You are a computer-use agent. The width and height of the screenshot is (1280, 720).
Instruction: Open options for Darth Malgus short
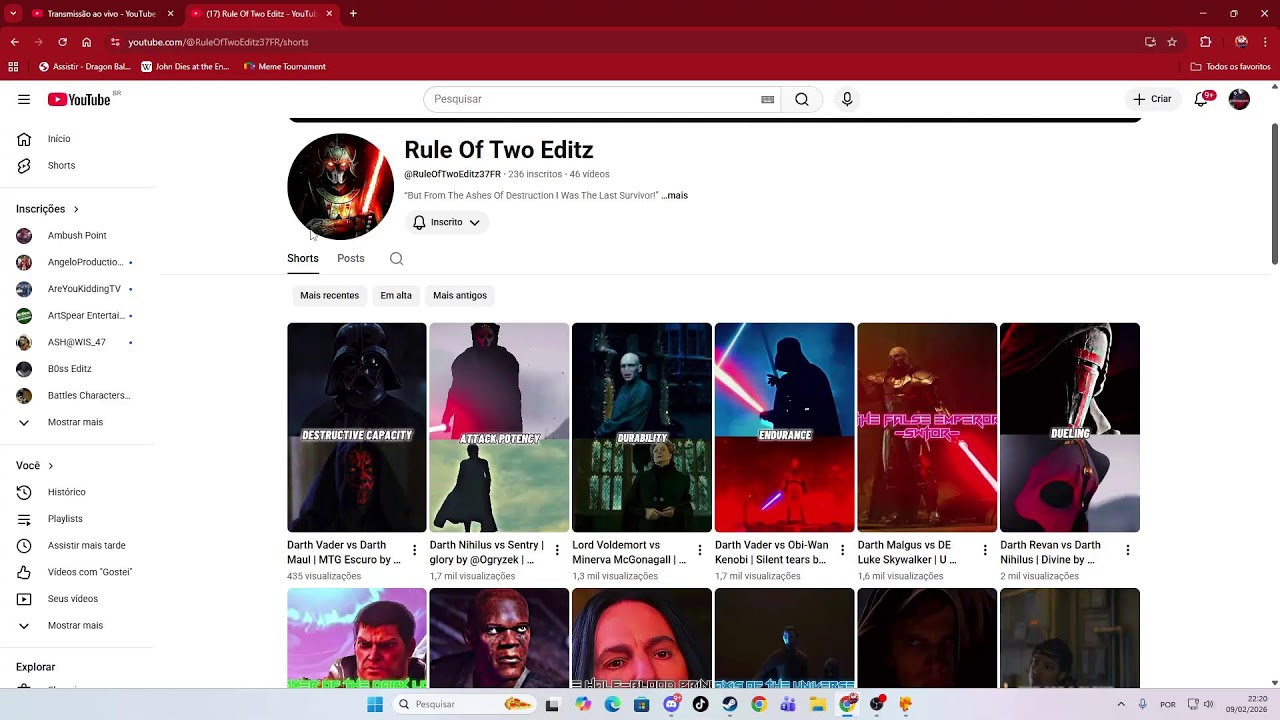click(x=985, y=550)
